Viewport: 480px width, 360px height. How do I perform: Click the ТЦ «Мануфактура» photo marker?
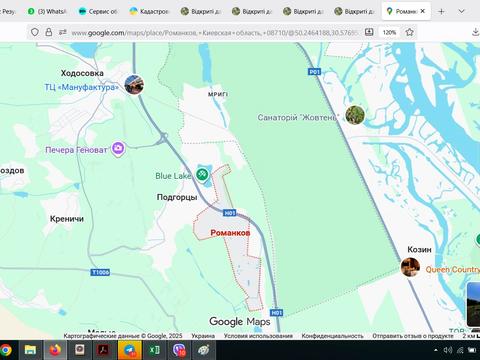point(134,85)
